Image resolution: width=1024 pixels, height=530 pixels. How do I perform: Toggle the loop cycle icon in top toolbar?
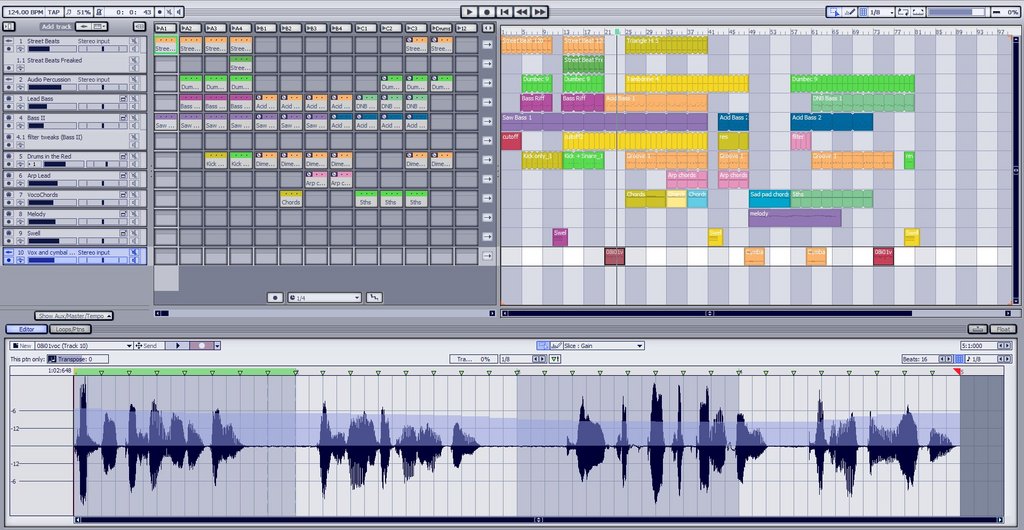coord(903,12)
